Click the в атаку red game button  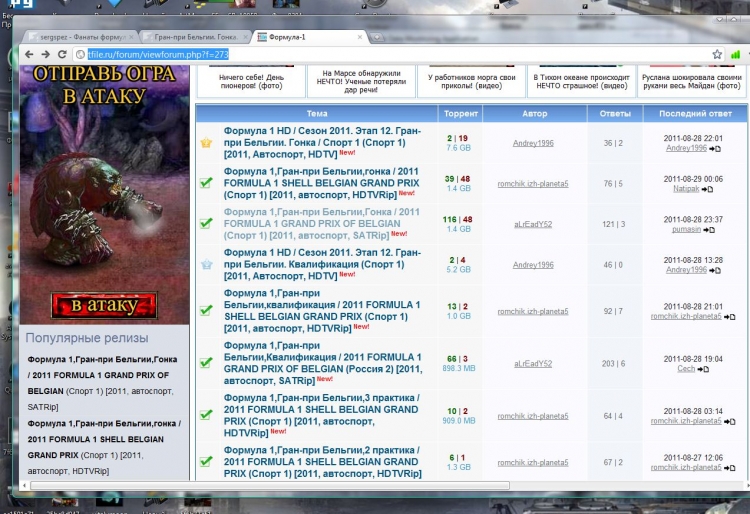[x=104, y=305]
